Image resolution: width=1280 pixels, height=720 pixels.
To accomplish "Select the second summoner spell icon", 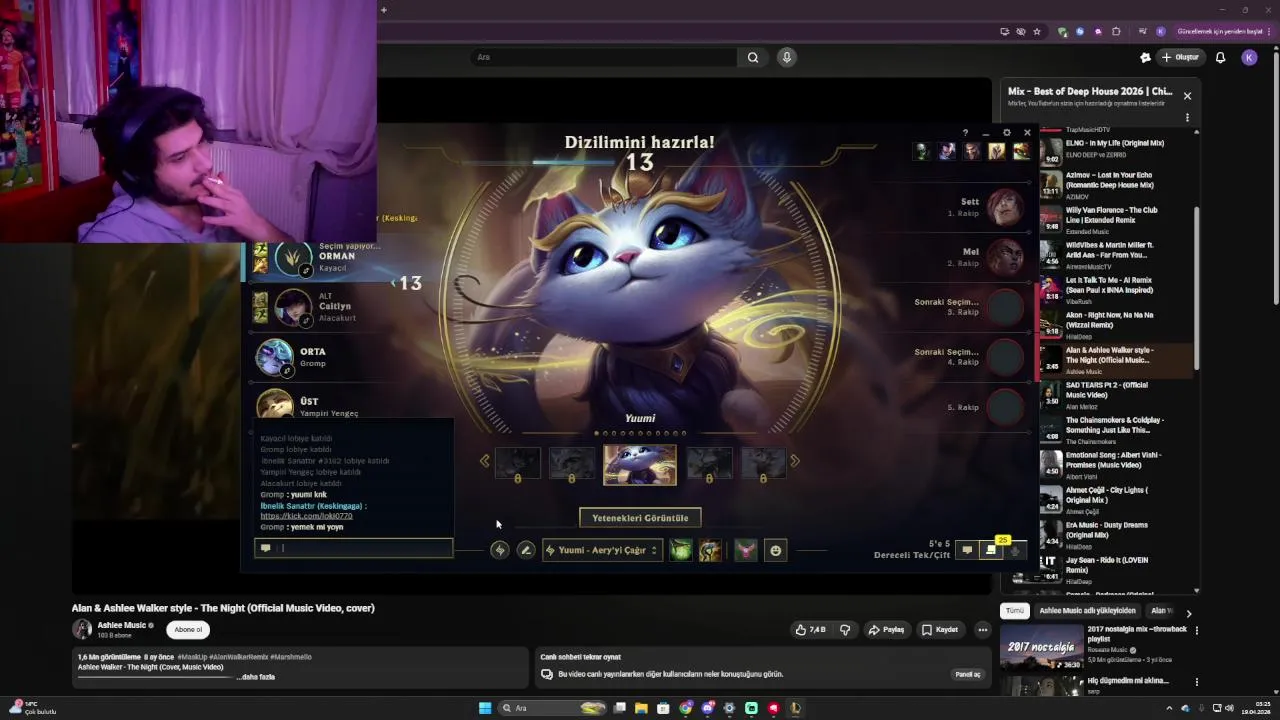I will pos(709,550).
